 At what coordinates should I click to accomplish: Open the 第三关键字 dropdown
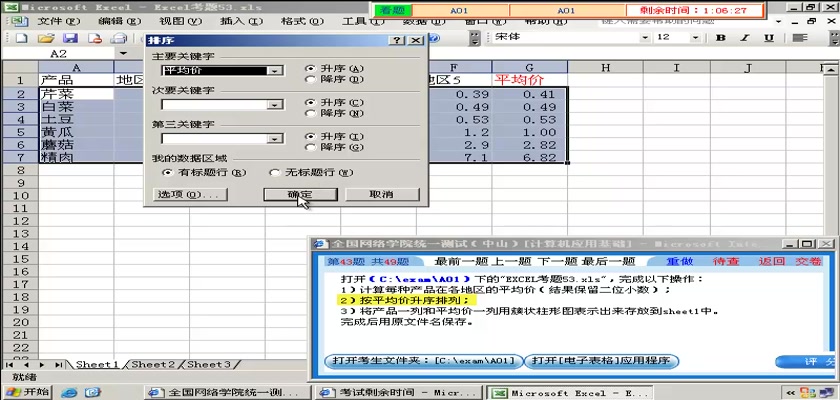tap(275, 139)
